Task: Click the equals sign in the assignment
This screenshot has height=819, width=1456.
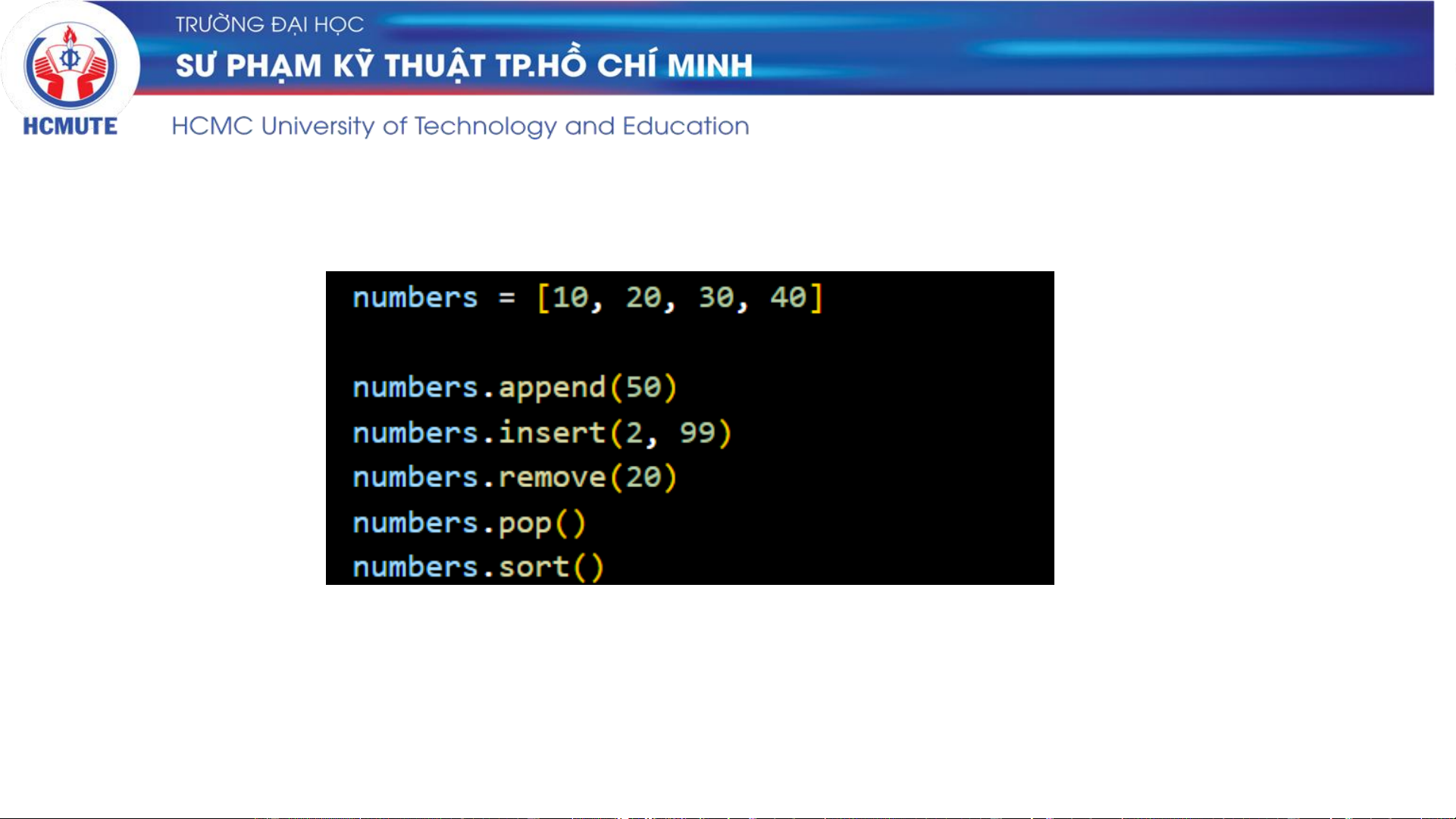Action: tap(506, 297)
